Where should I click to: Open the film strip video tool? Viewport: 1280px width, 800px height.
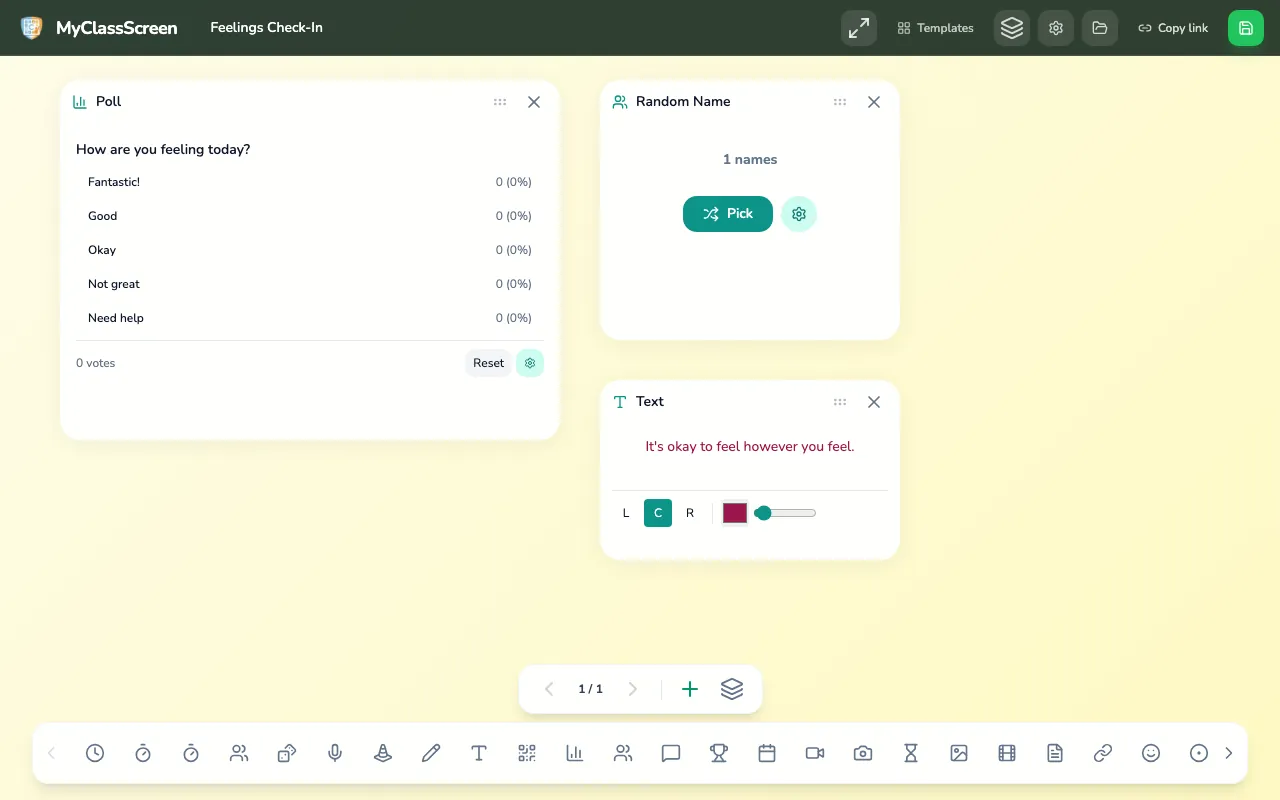[1007, 753]
